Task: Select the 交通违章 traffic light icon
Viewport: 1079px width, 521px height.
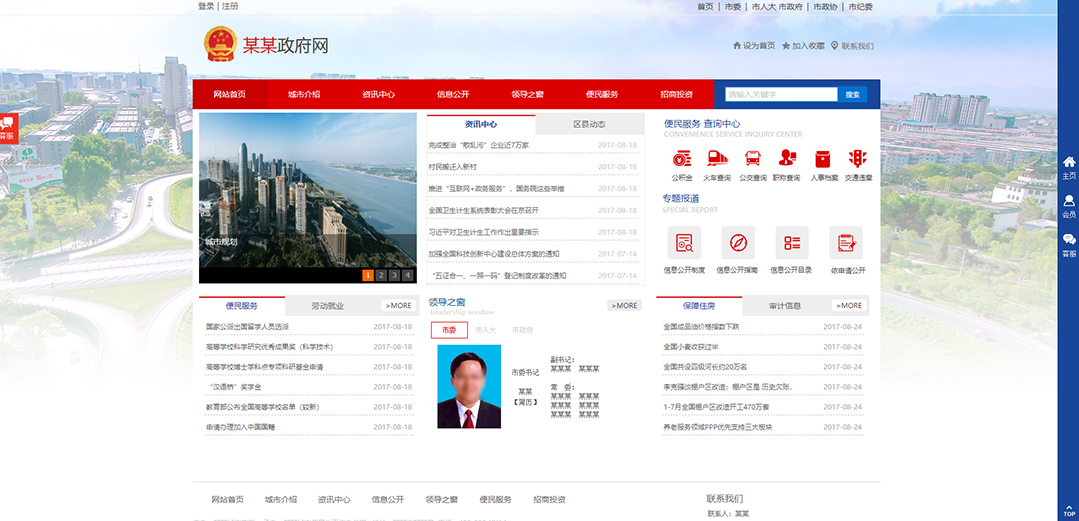Action: [857, 158]
